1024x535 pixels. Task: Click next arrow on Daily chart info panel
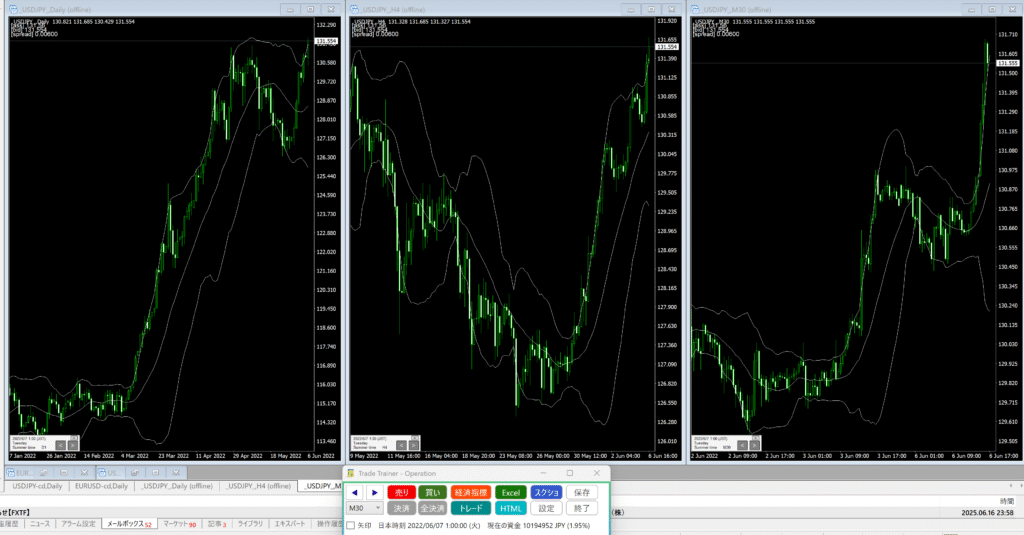pos(72,446)
